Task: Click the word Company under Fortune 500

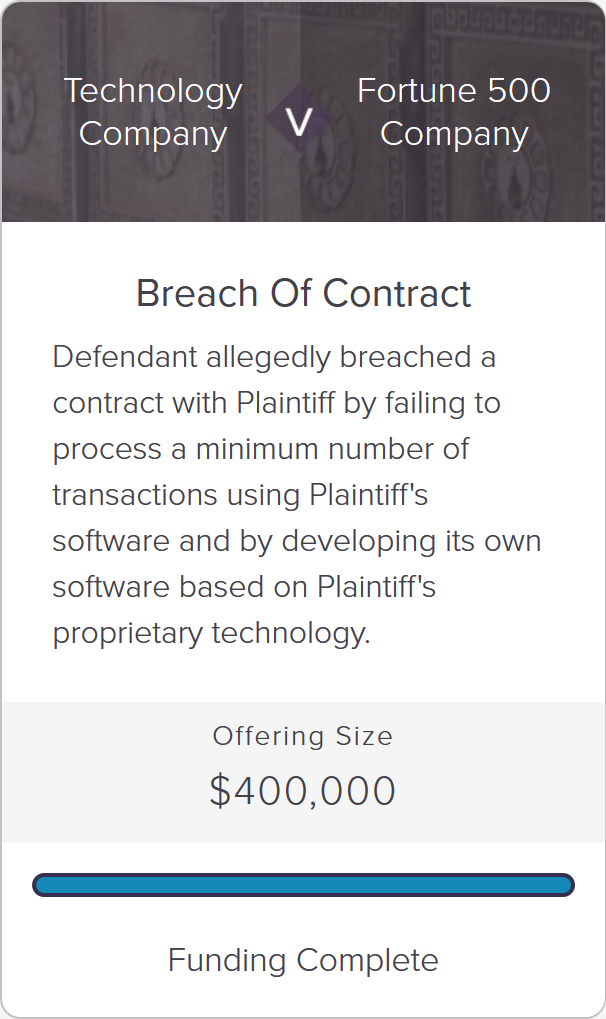Action: 454,135
